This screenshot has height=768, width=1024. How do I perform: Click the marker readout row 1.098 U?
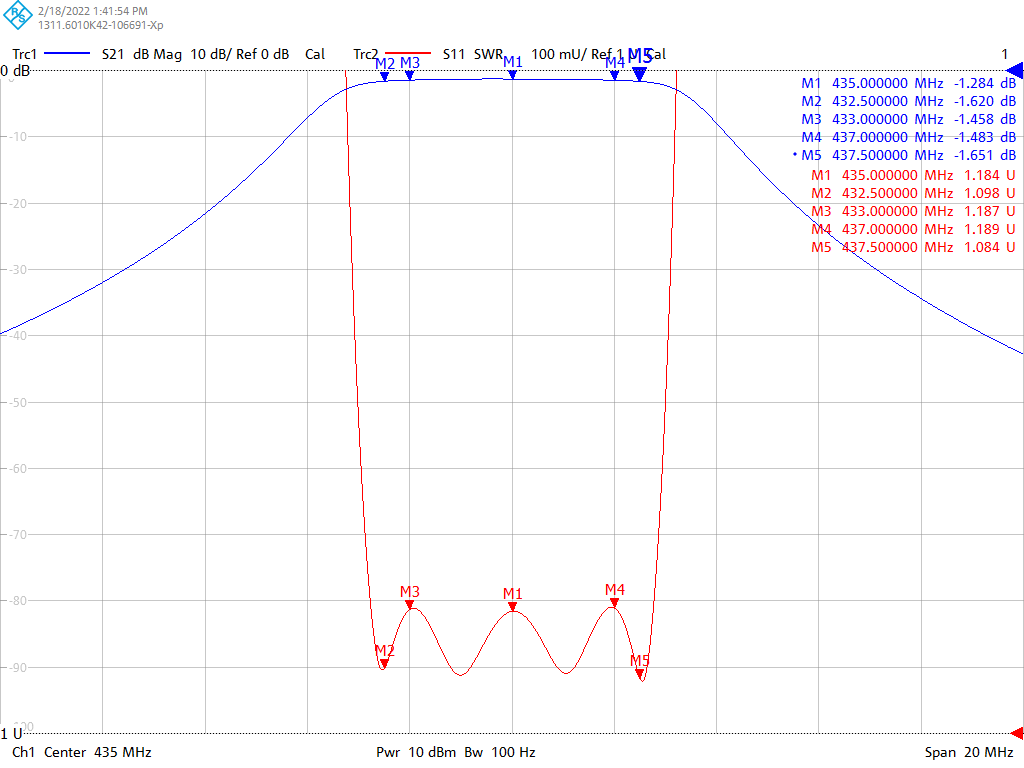[913, 193]
